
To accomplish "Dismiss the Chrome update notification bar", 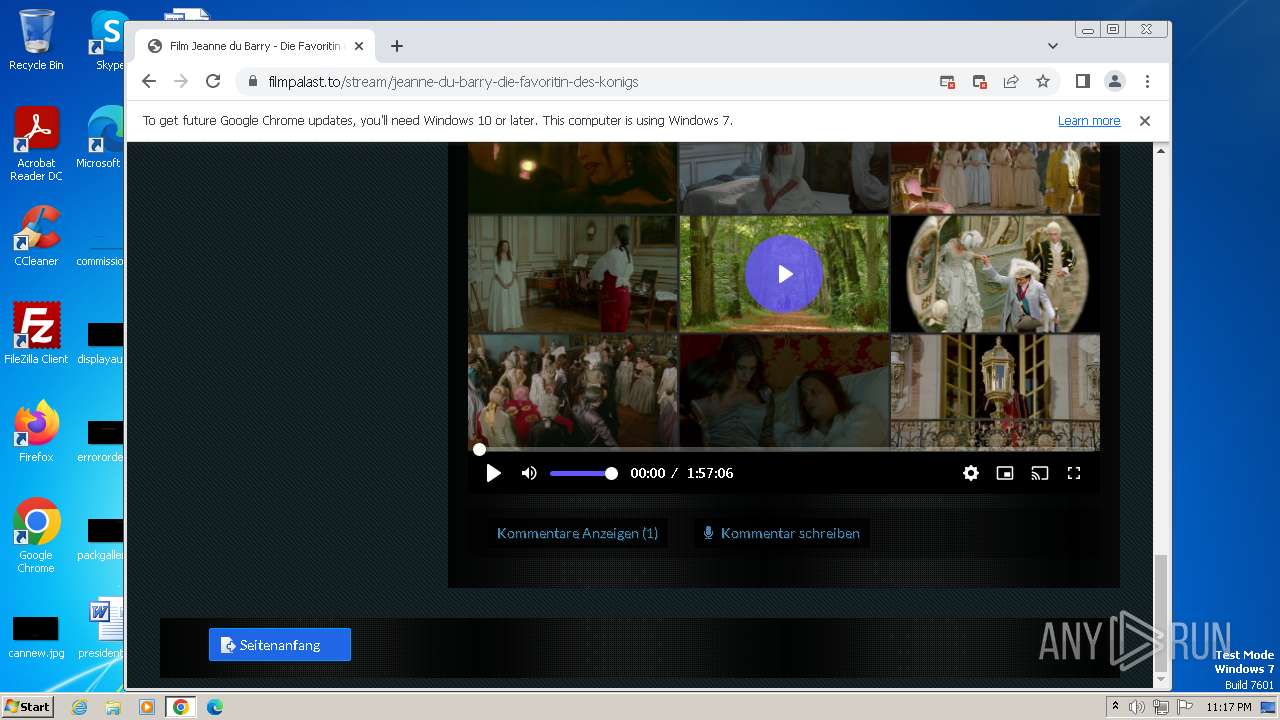I will (1145, 120).
